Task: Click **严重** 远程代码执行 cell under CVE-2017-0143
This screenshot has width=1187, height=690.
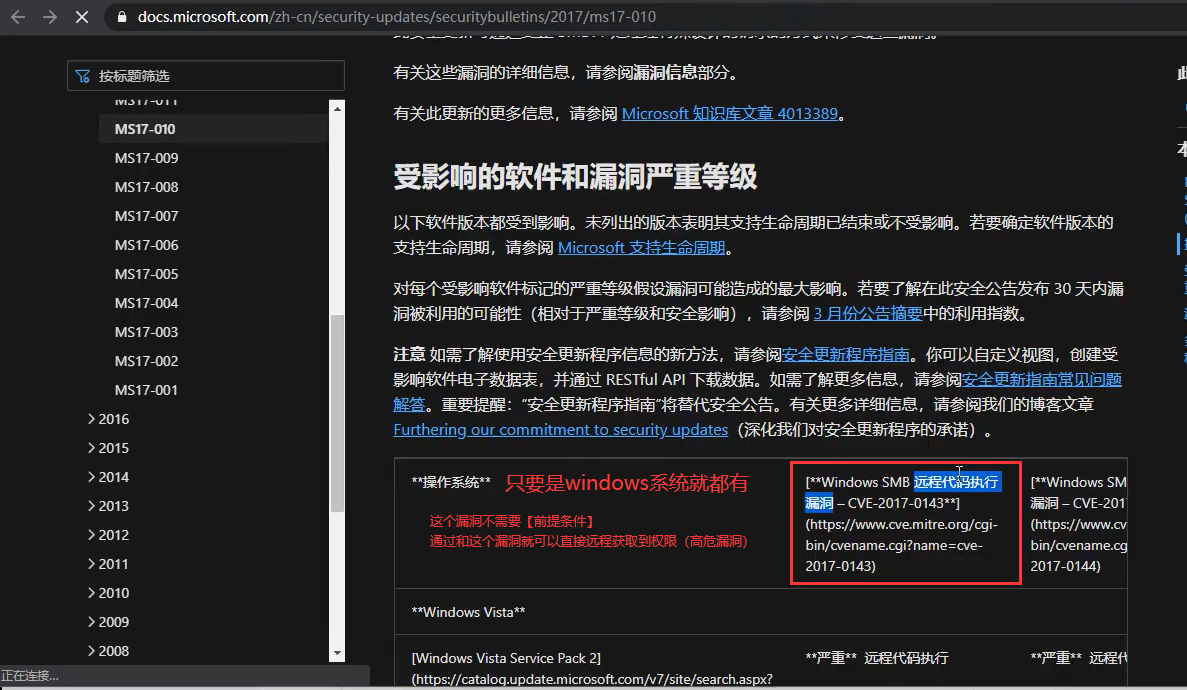Action: [877, 658]
